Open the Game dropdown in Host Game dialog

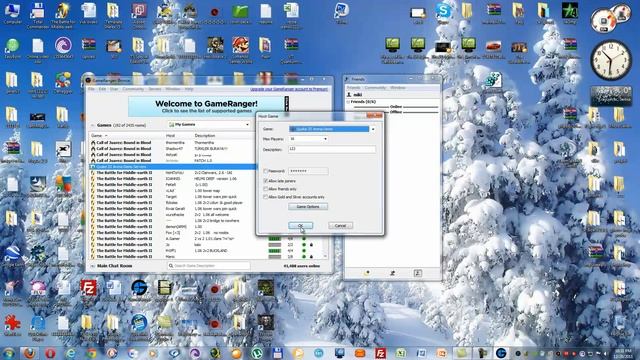332,129
